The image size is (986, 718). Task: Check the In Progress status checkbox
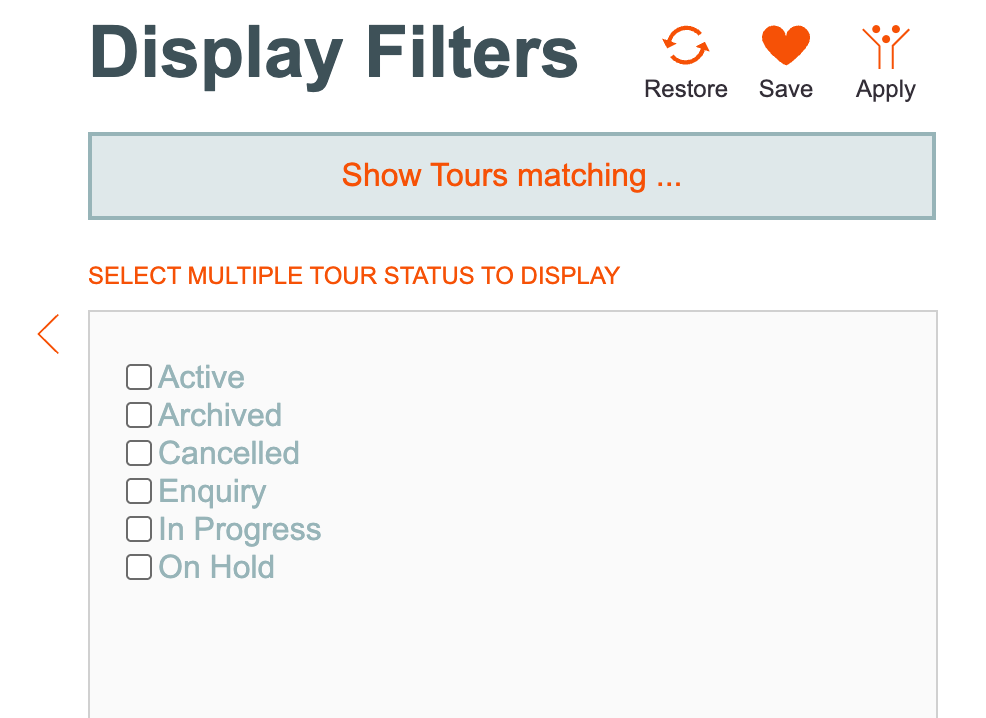139,529
